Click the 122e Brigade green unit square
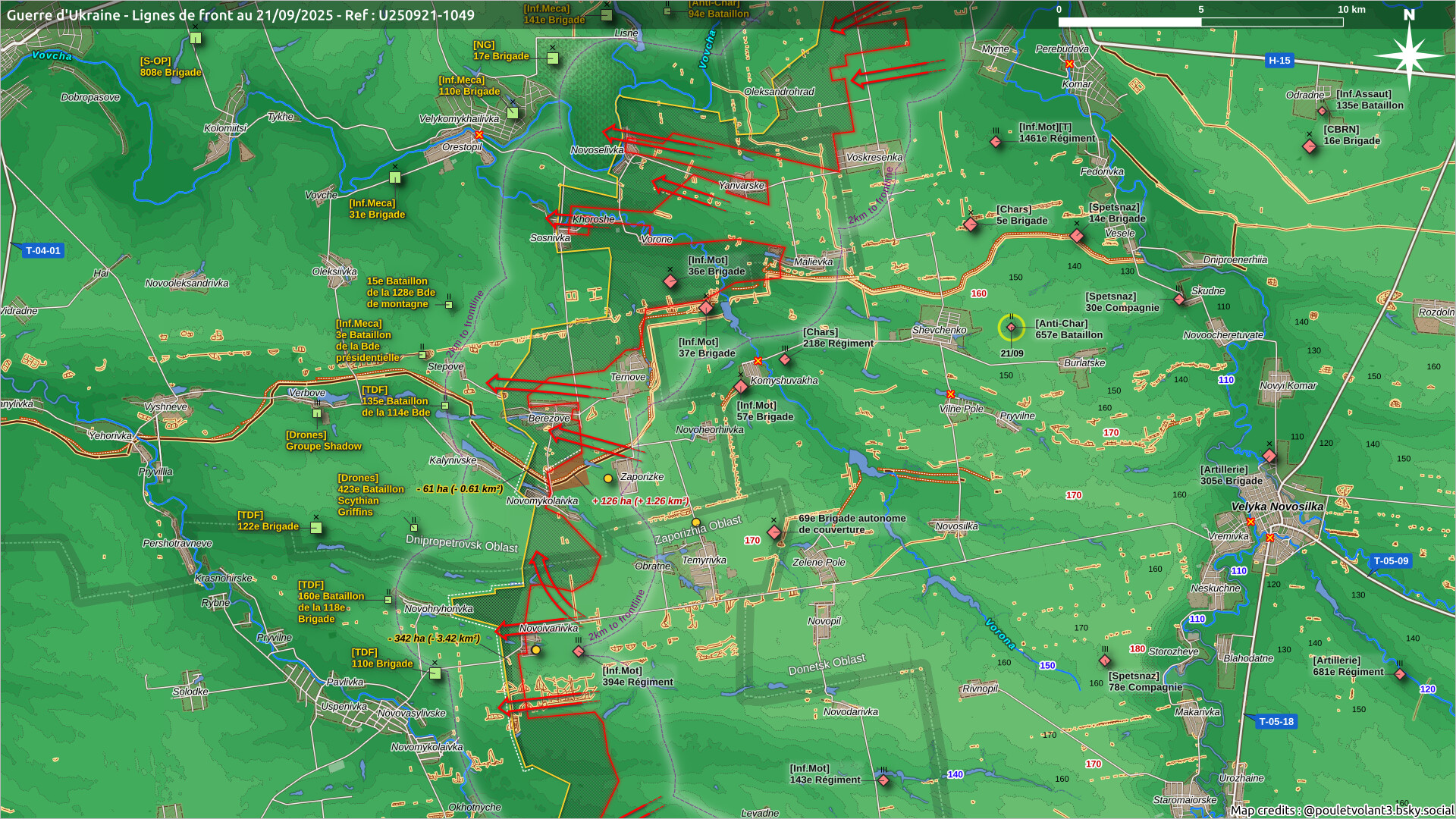Viewport: 1456px width, 819px height. [x=316, y=528]
